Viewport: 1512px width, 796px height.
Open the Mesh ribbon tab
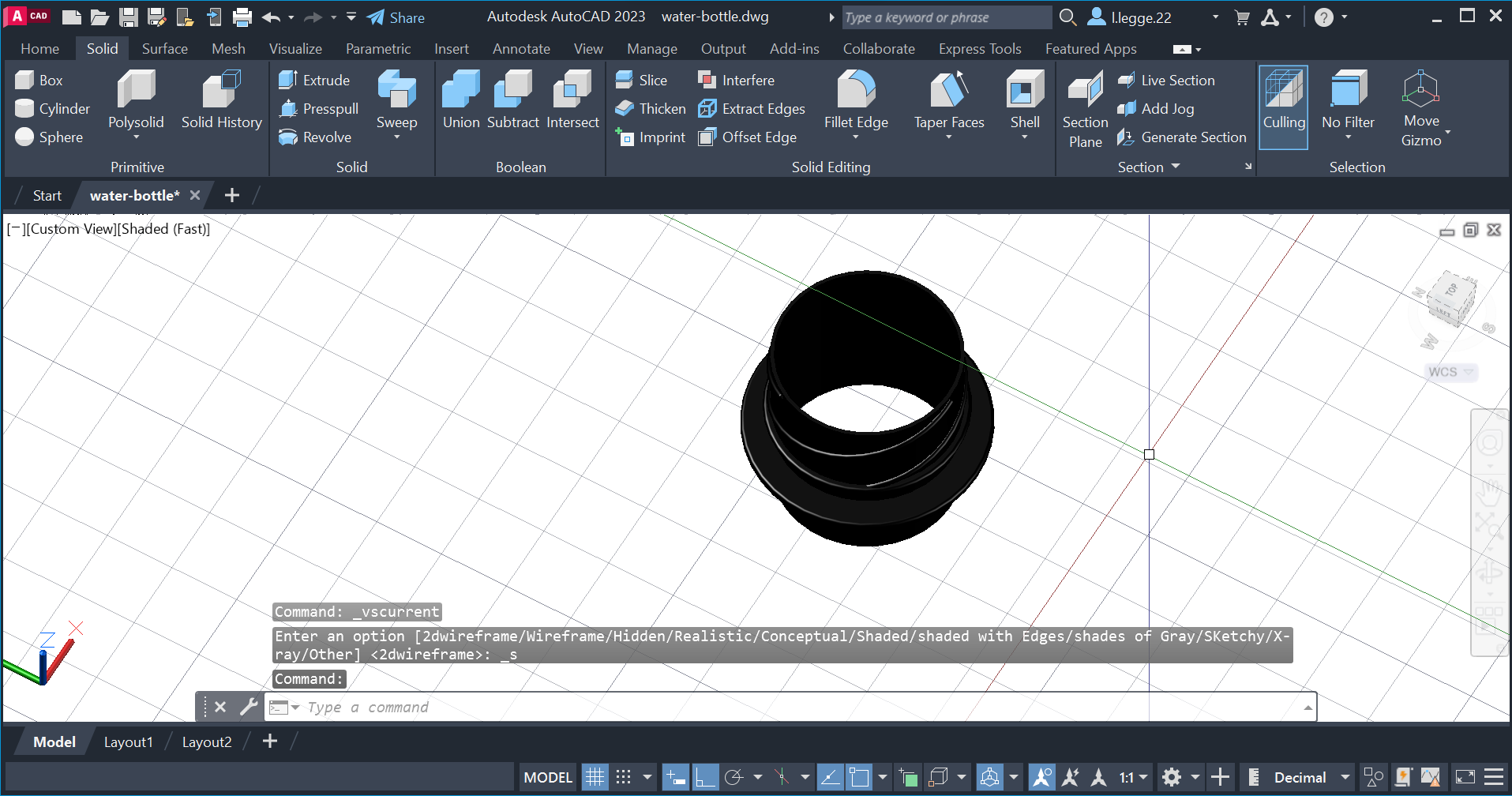click(x=228, y=49)
